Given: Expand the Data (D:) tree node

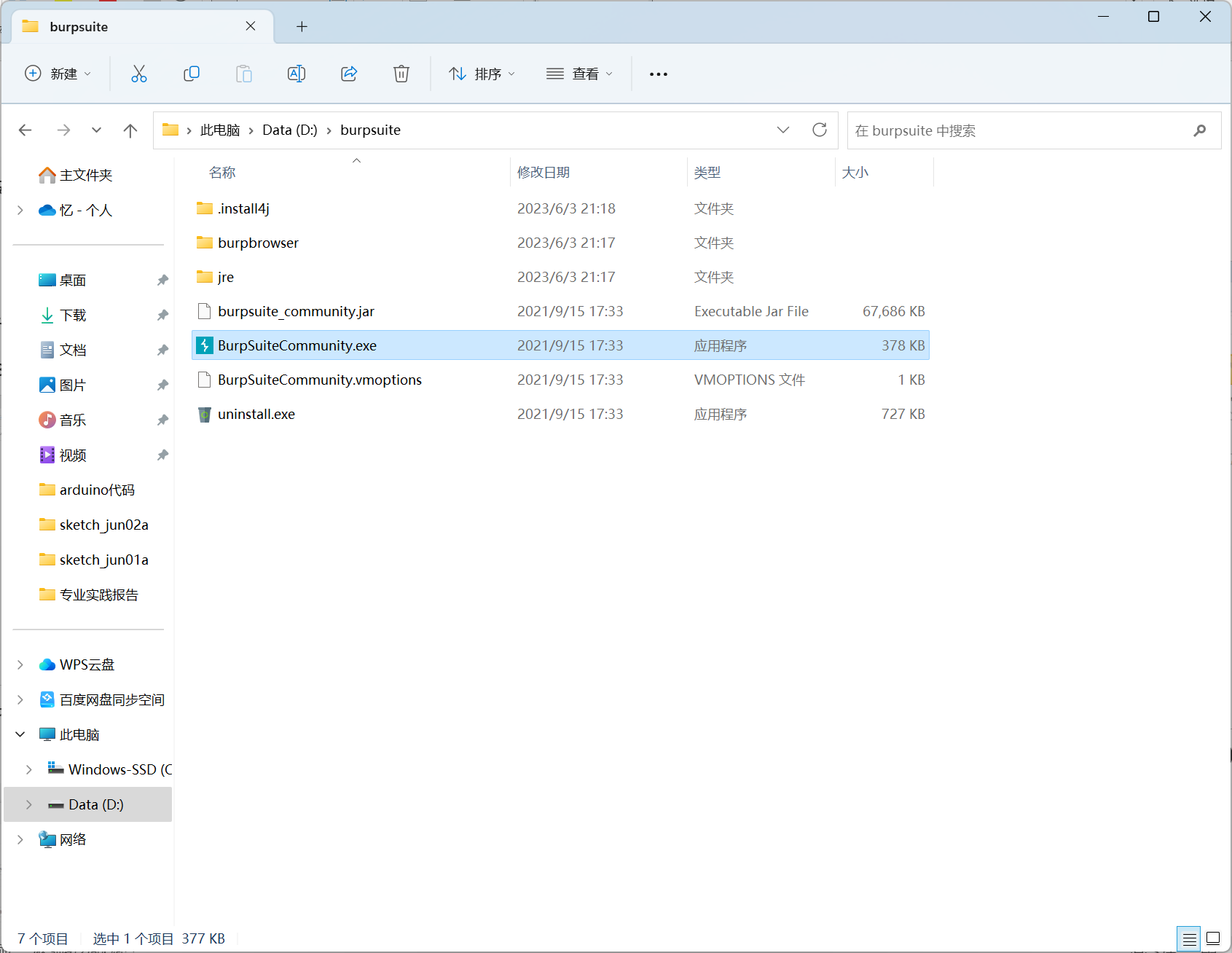Looking at the screenshot, I should tap(29, 804).
